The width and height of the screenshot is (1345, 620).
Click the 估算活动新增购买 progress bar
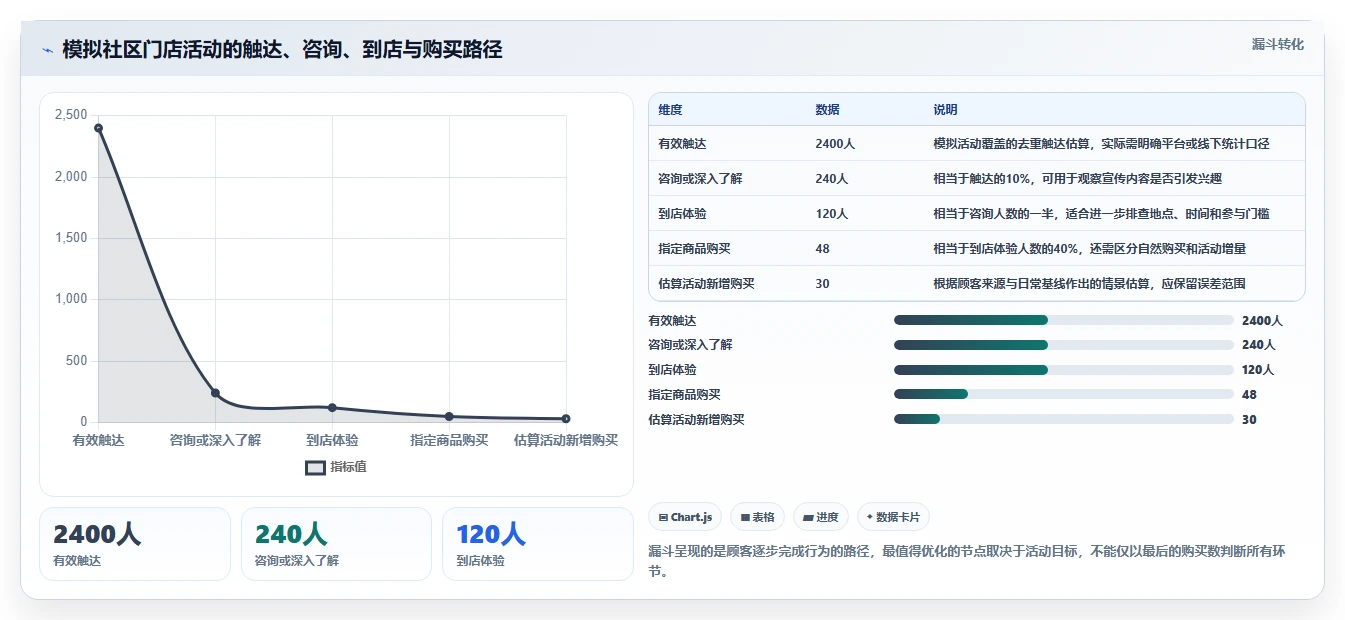coord(1064,419)
